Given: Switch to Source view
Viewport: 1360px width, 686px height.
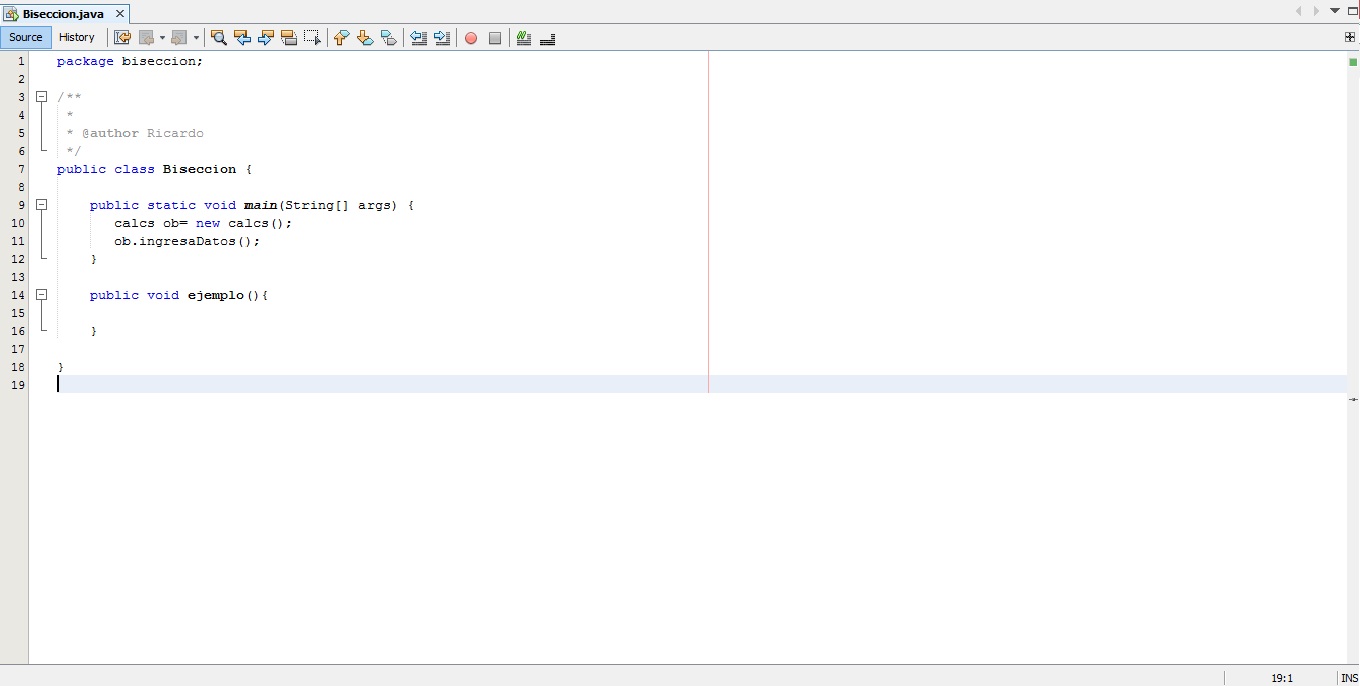Looking at the screenshot, I should [x=26, y=37].
